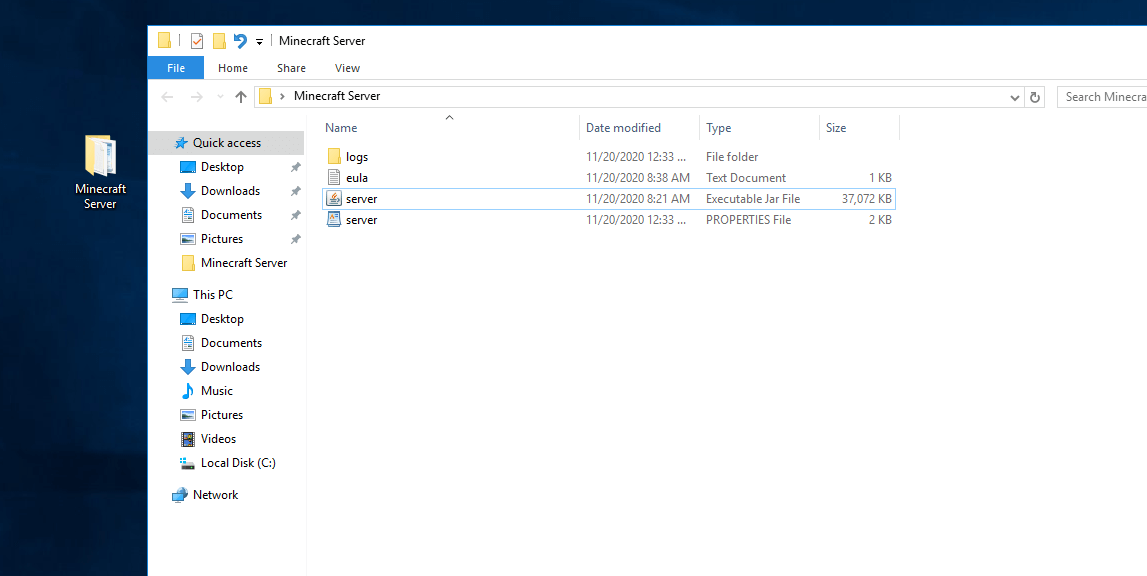
Task: Sort files by clicking the Name column header
Action: point(340,127)
